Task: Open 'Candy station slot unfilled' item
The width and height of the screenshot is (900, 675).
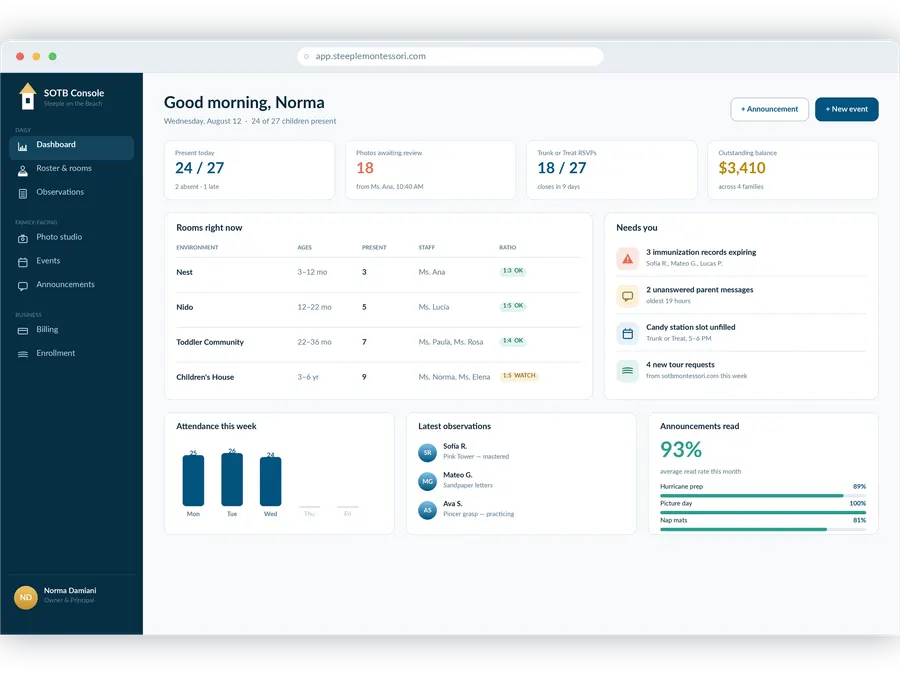Action: click(x=740, y=333)
